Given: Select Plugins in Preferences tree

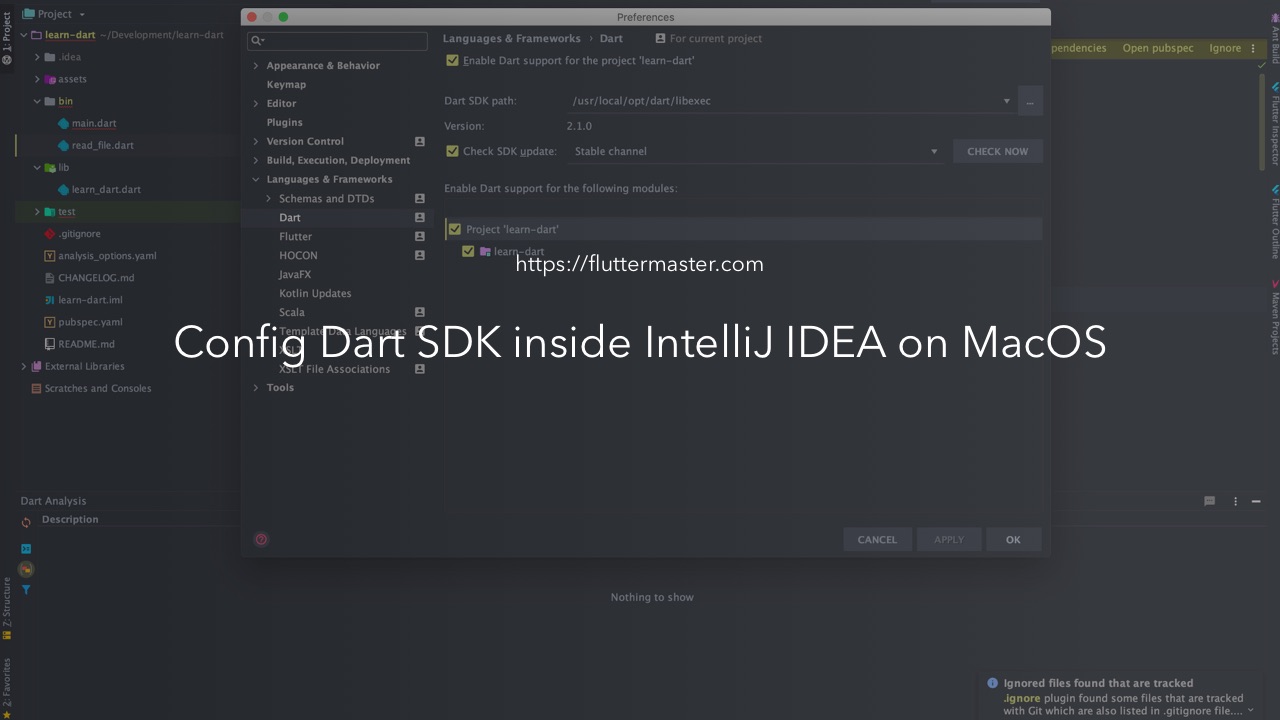Looking at the screenshot, I should click(284, 123).
